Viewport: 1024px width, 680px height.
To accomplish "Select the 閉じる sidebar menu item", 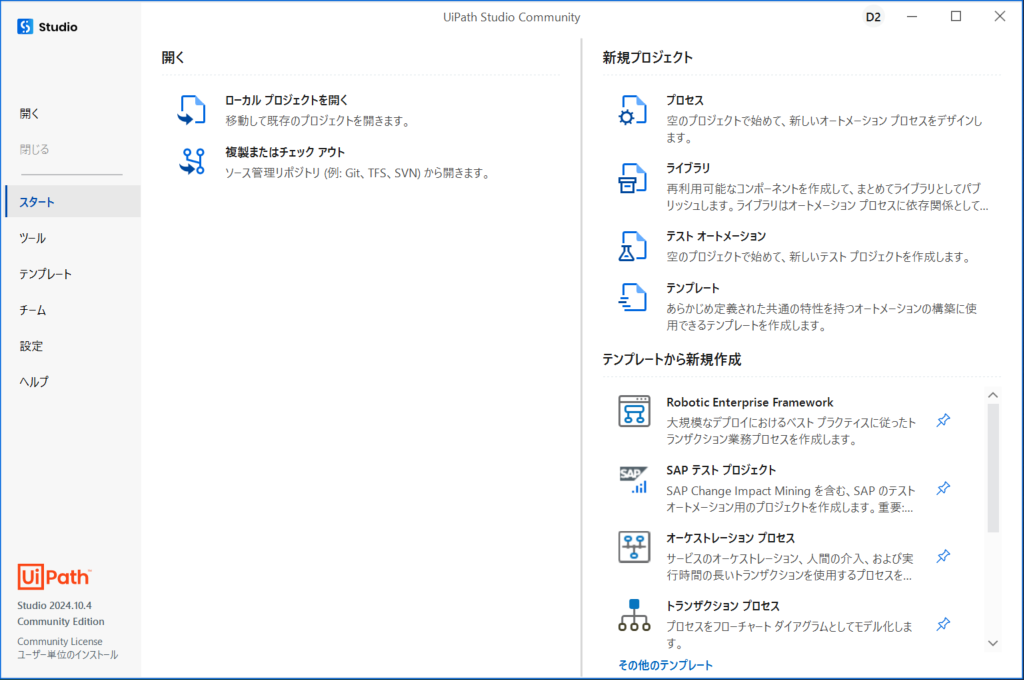I will tap(72, 150).
